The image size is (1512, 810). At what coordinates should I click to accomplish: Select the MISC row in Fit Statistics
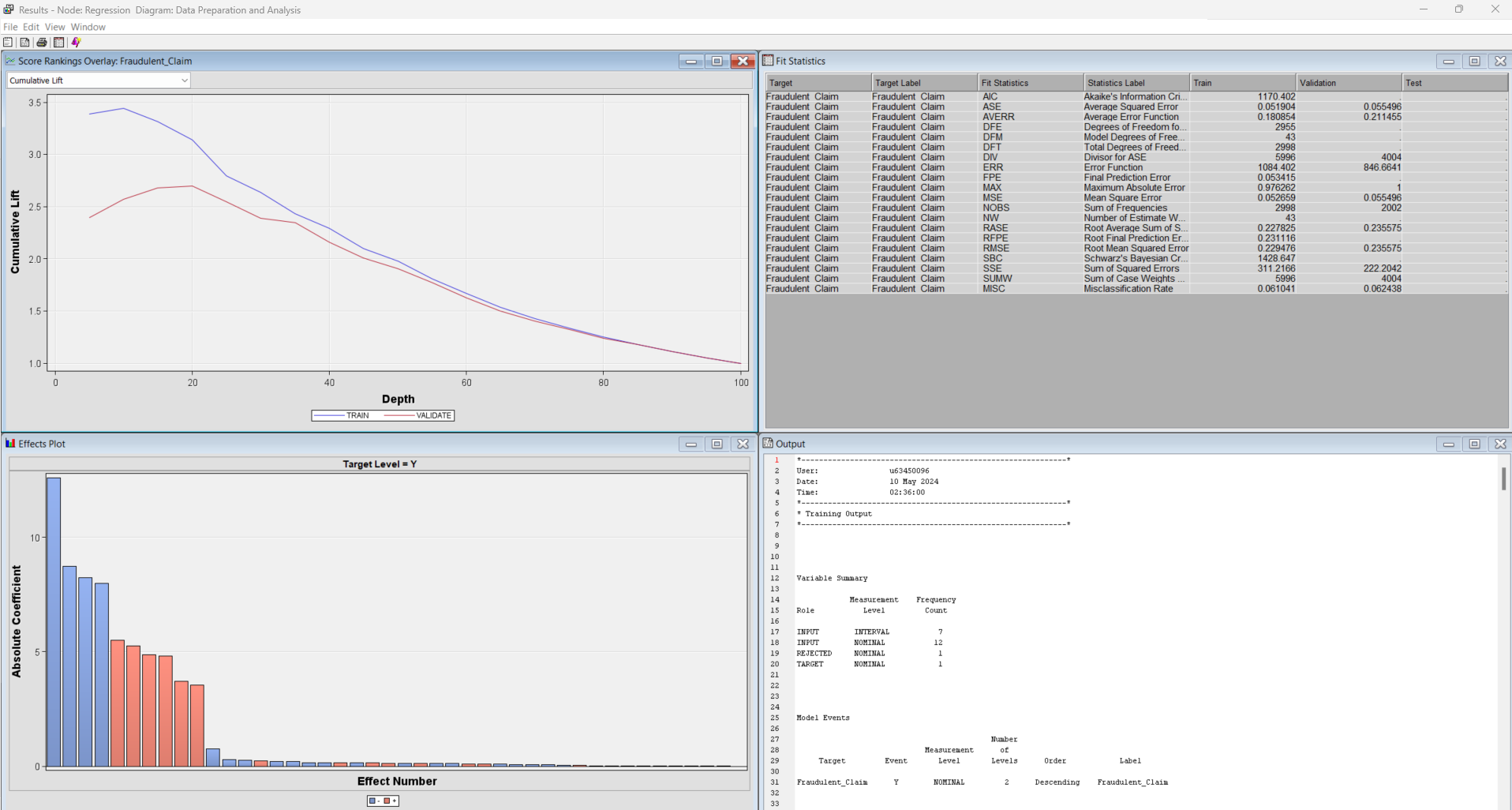pos(1026,288)
